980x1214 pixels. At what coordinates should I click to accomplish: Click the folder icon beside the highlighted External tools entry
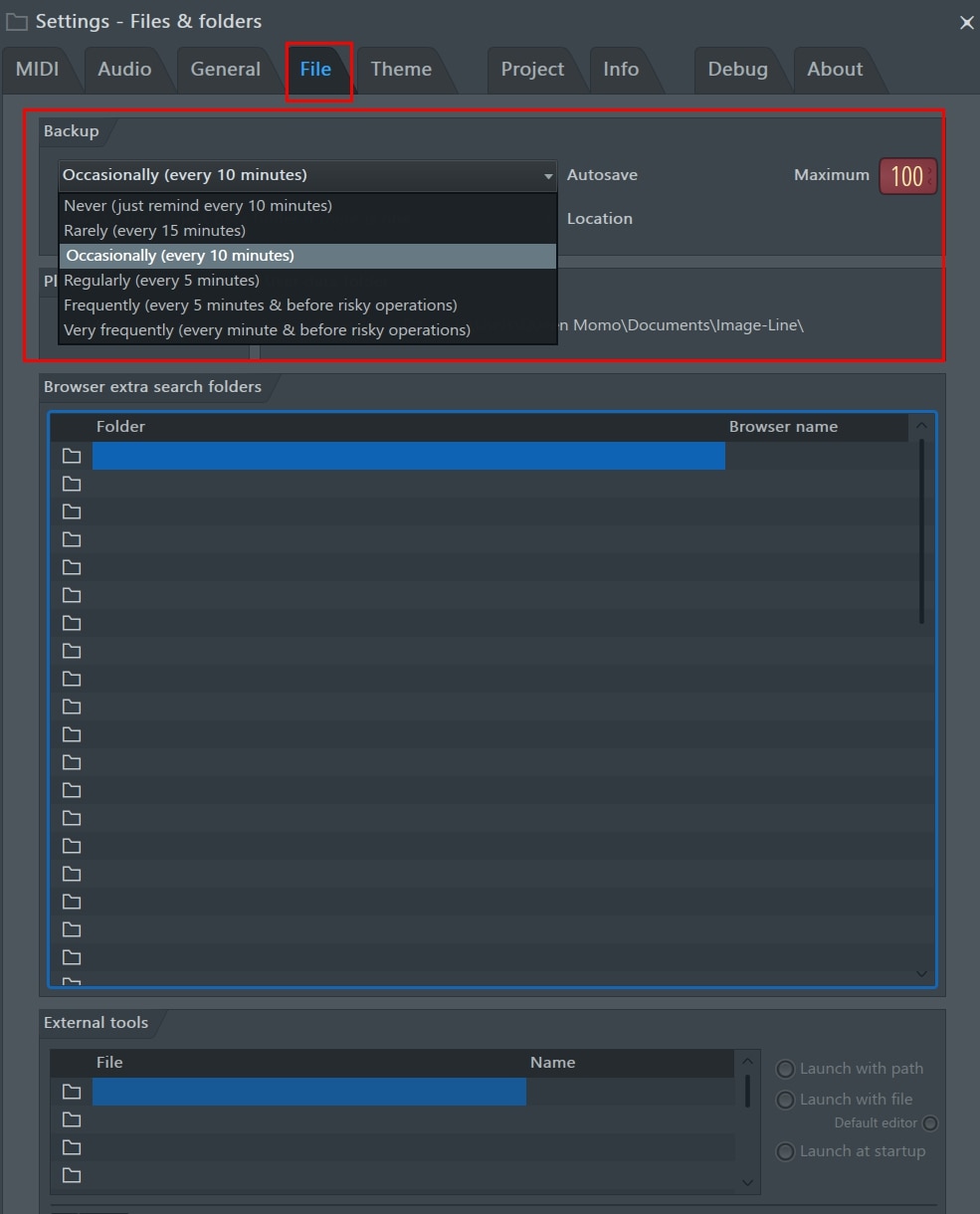[71, 1092]
